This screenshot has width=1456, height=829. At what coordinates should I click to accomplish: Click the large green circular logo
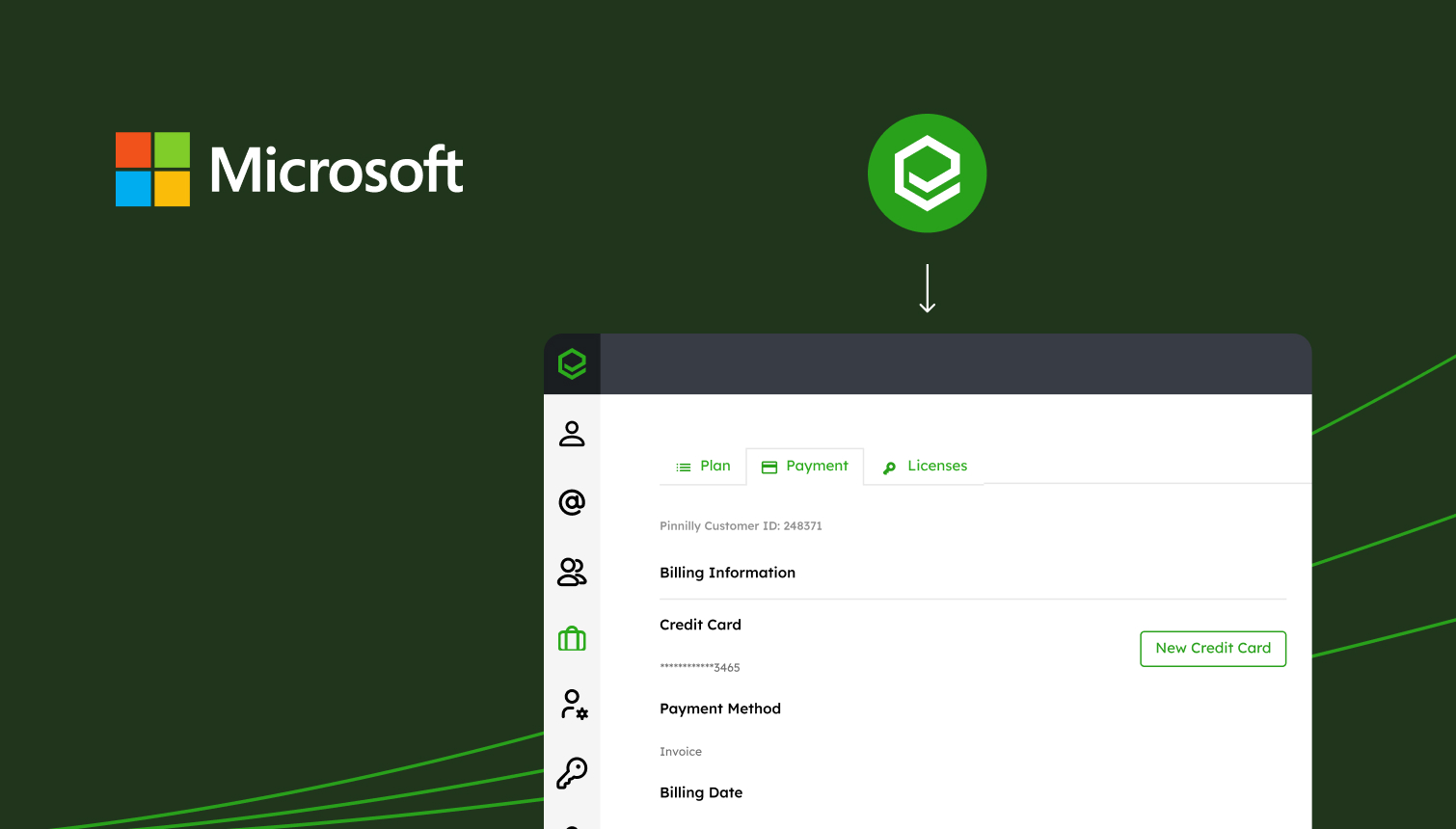tap(927, 174)
